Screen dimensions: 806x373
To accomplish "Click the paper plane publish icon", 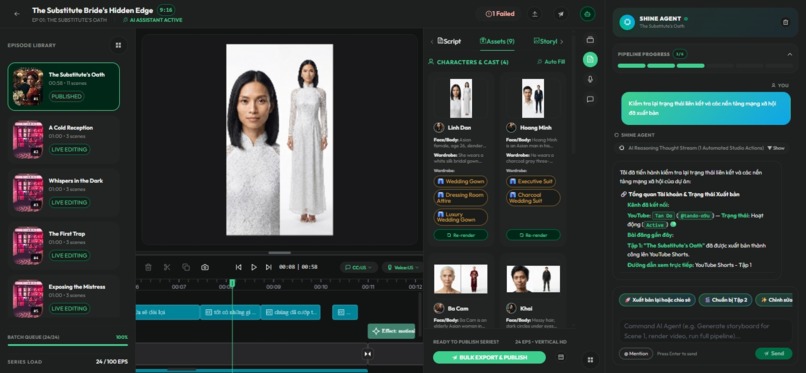I will (x=561, y=14).
